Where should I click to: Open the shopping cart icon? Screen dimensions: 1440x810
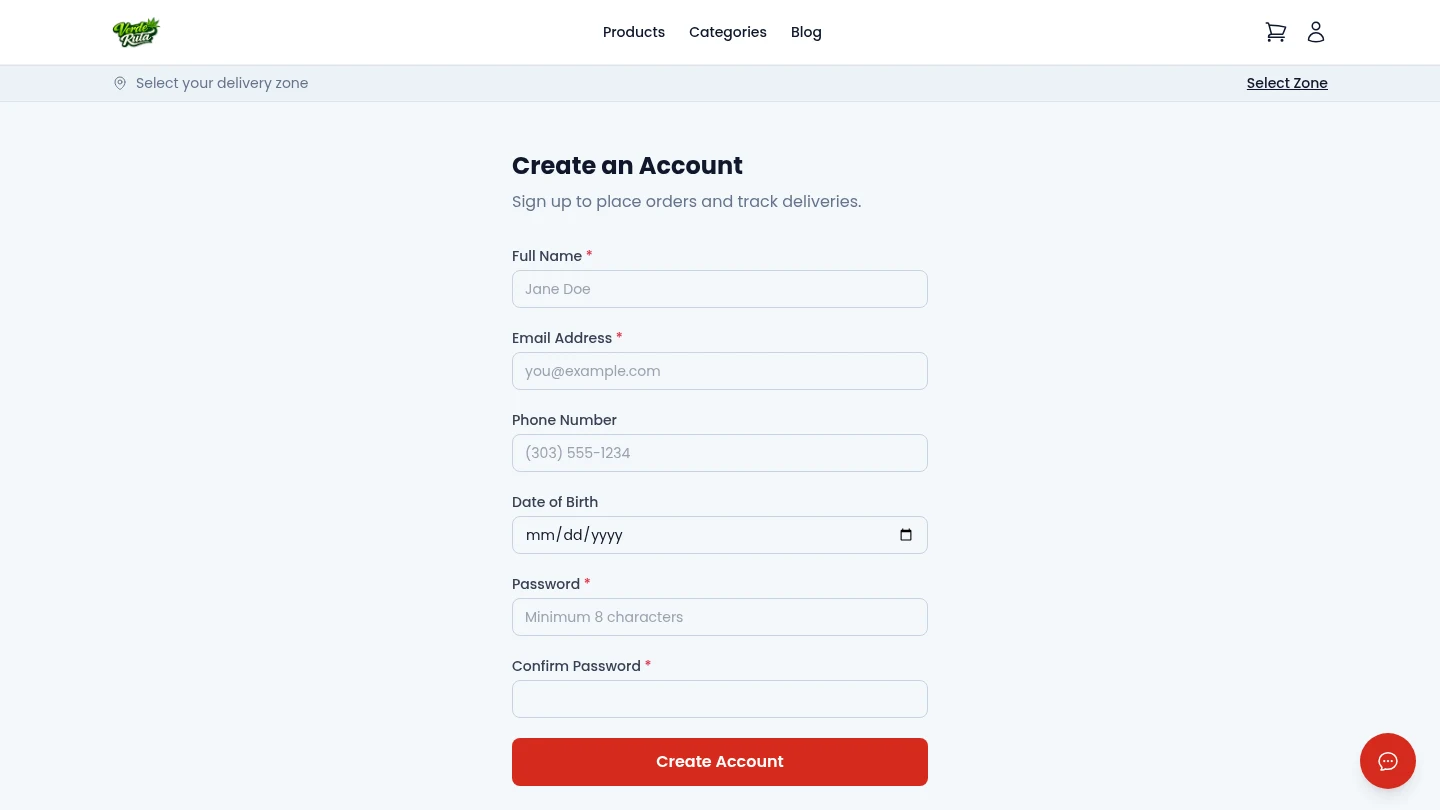[x=1276, y=32]
